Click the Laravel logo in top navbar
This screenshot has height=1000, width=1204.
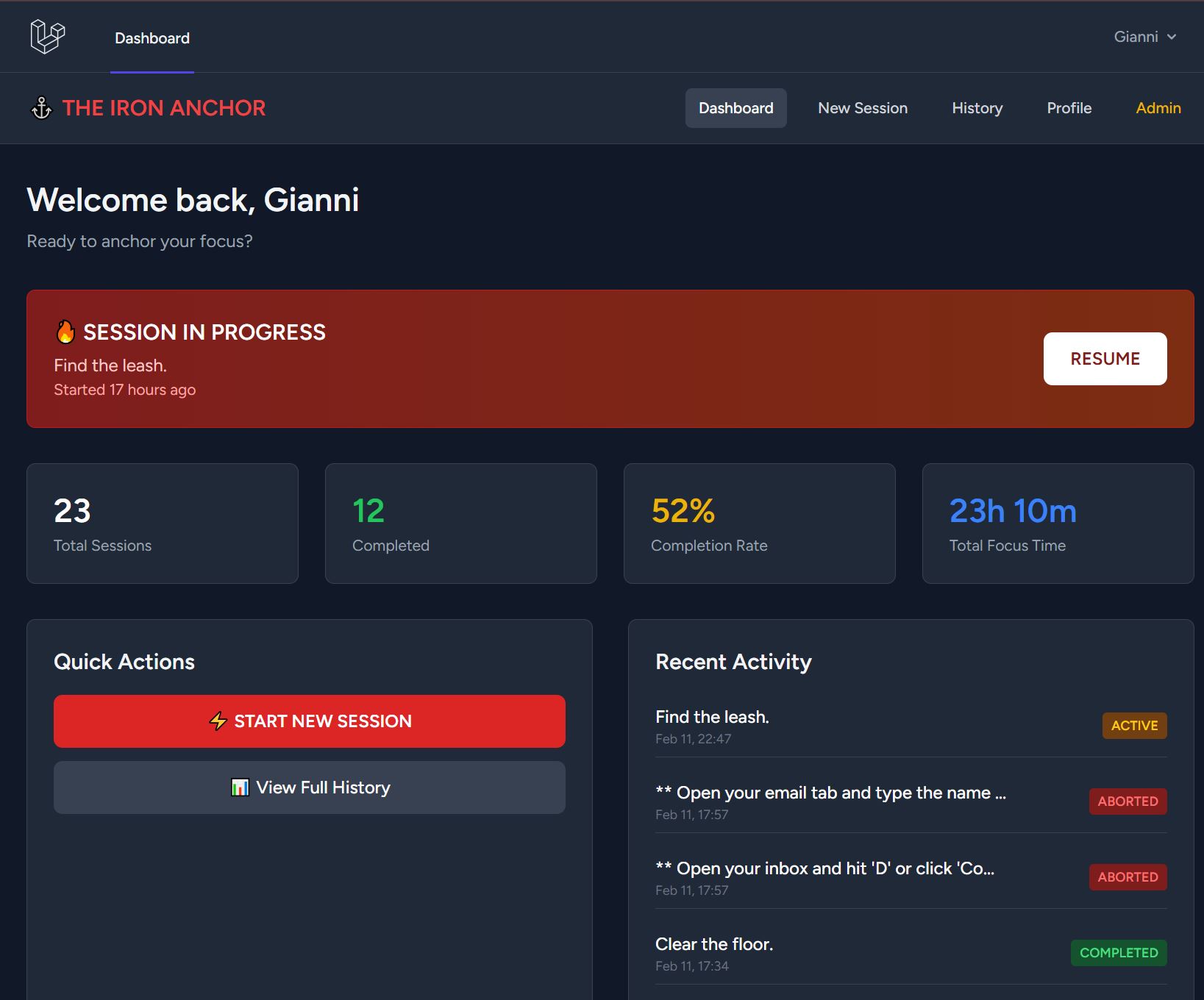47,37
